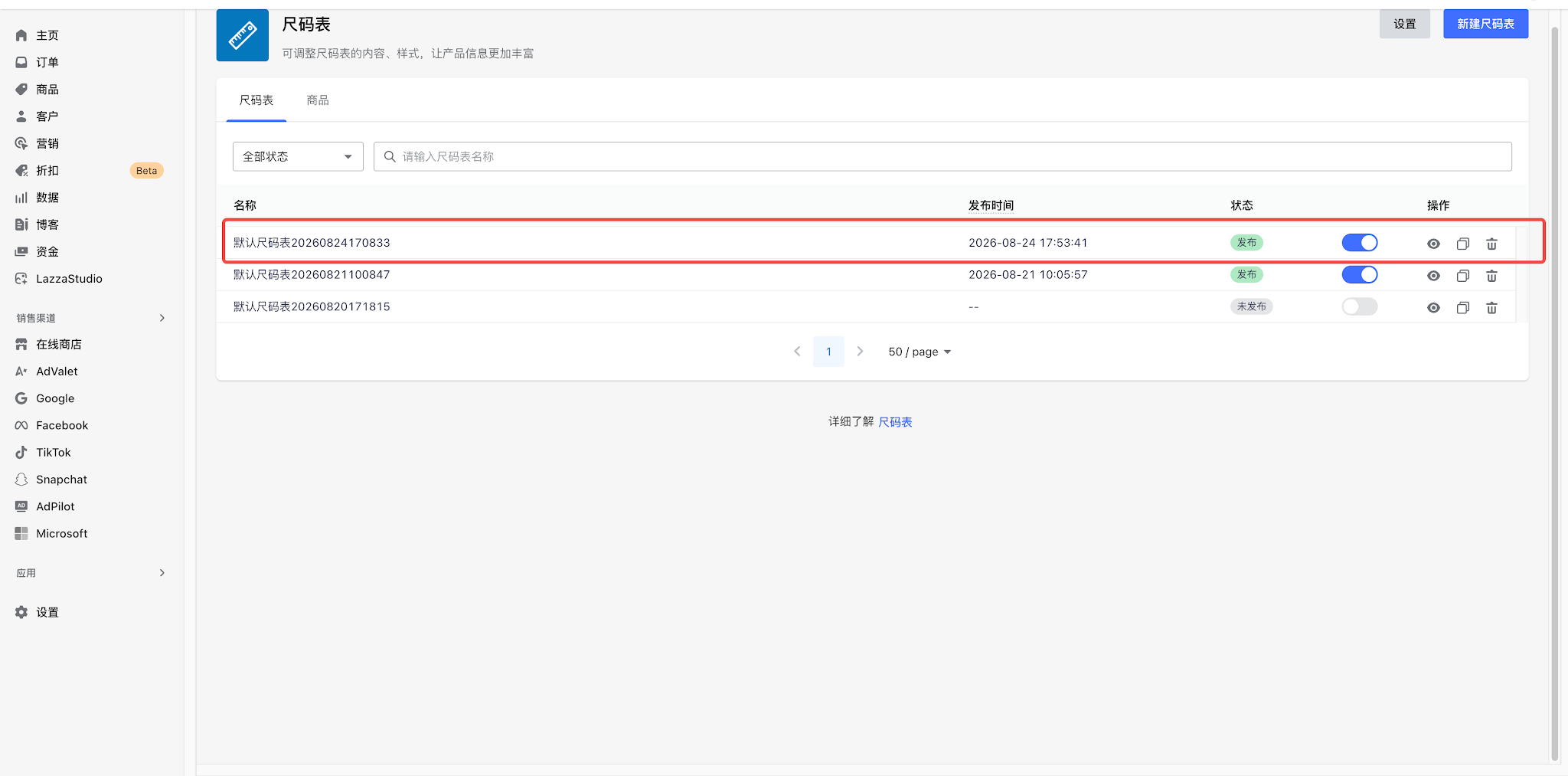
Task: Open the 资金 funds section
Action: tap(47, 251)
